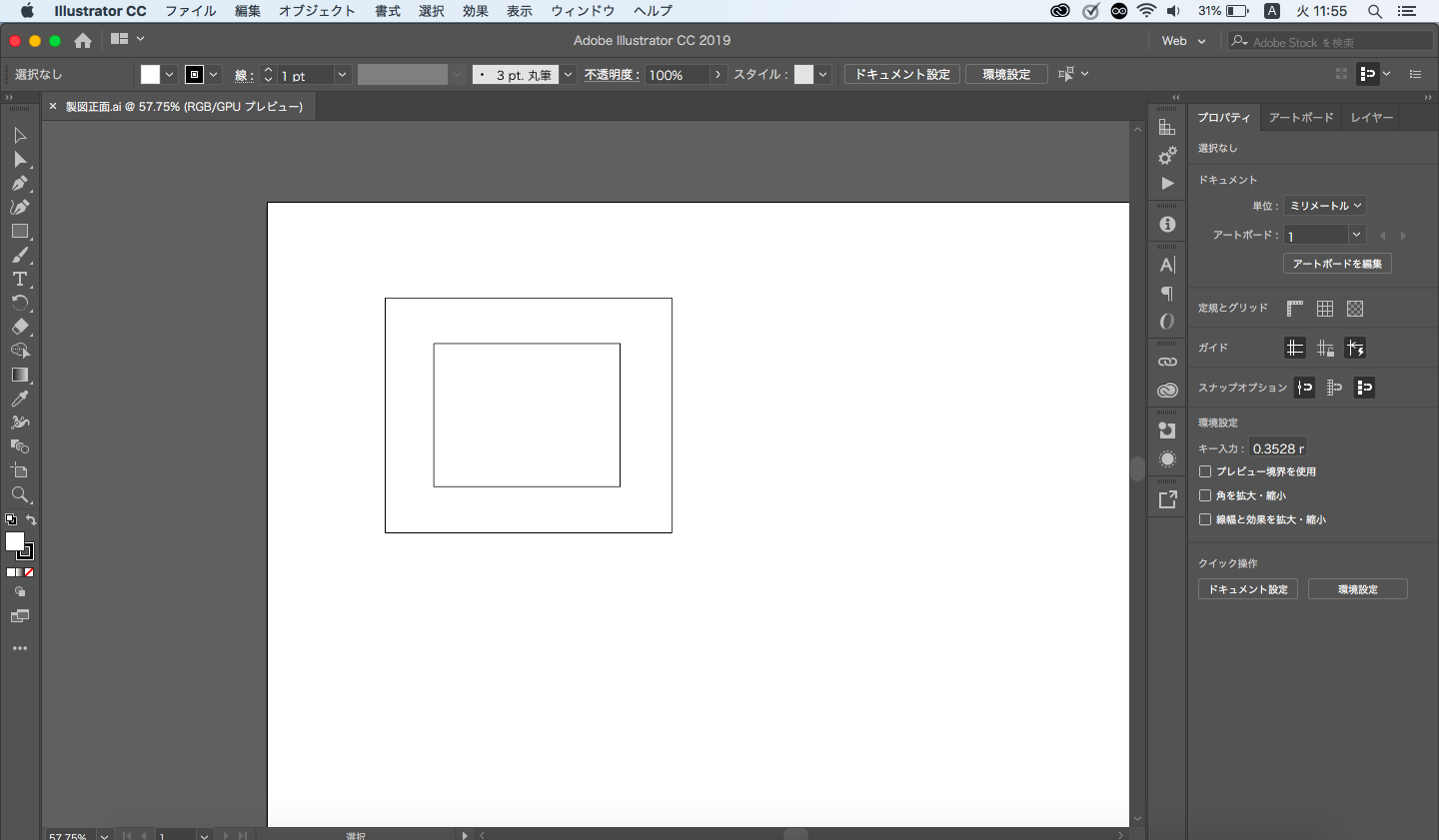Set color to None swatch
1439x840 pixels.
click(30, 572)
